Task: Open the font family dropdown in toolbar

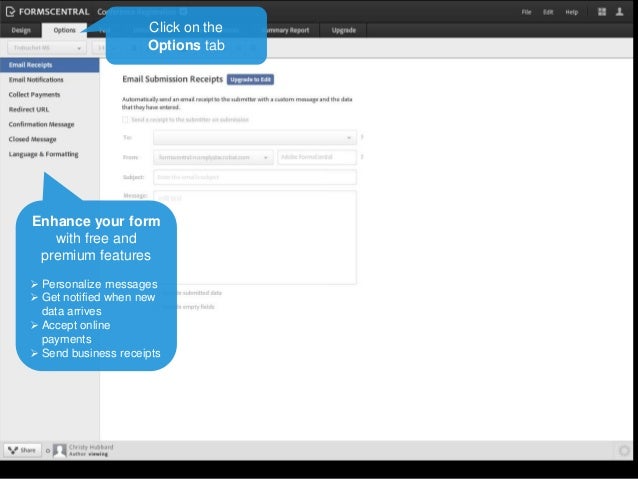Action: click(47, 48)
